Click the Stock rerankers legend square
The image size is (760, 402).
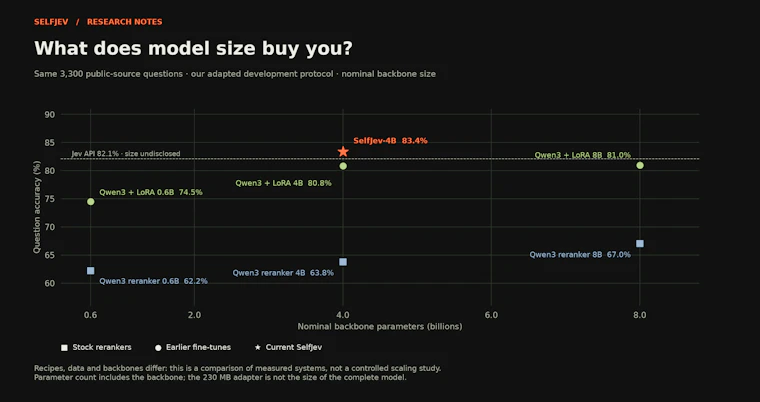64,348
